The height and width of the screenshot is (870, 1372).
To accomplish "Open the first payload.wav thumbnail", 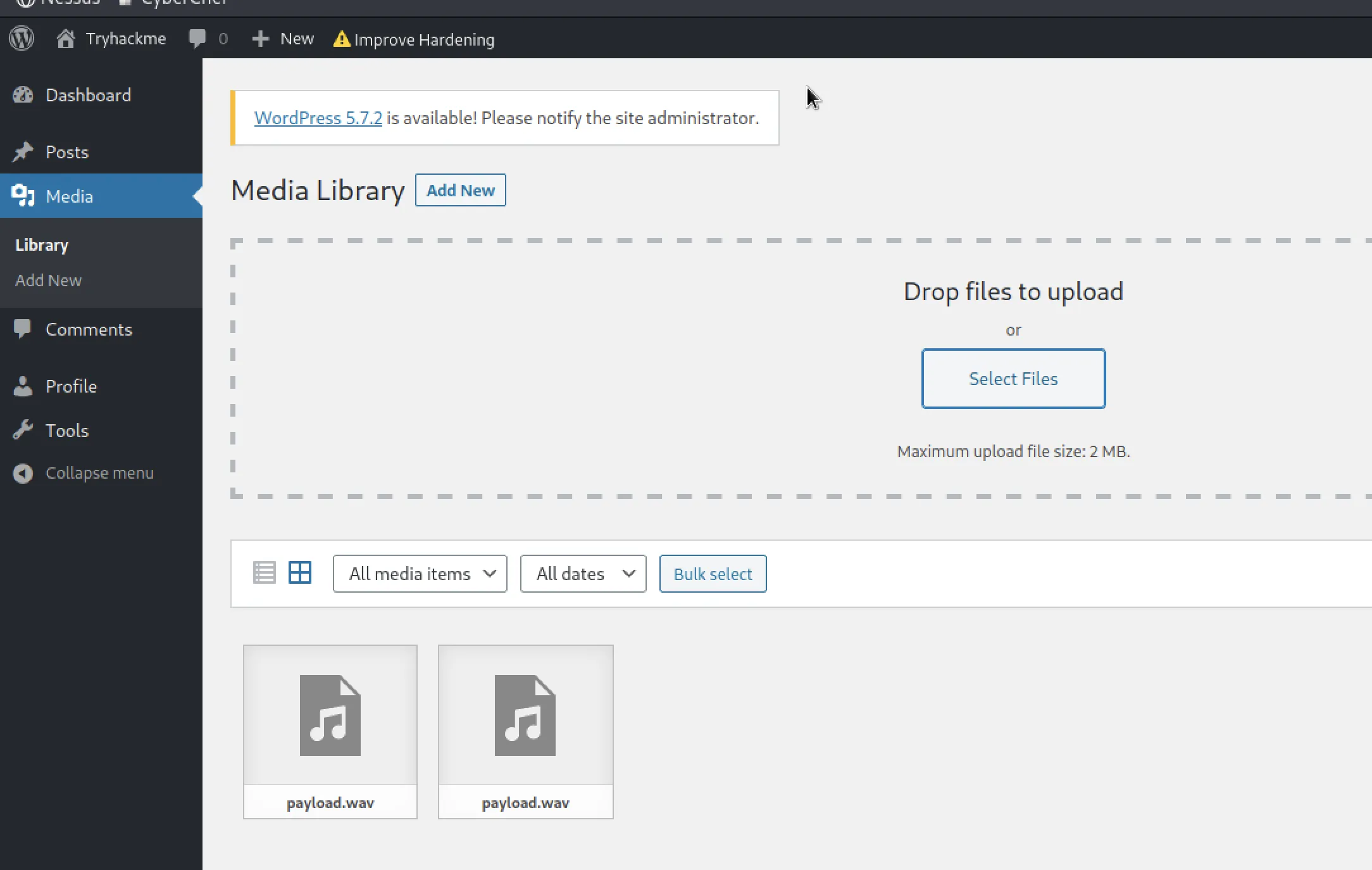I will click(330, 716).
